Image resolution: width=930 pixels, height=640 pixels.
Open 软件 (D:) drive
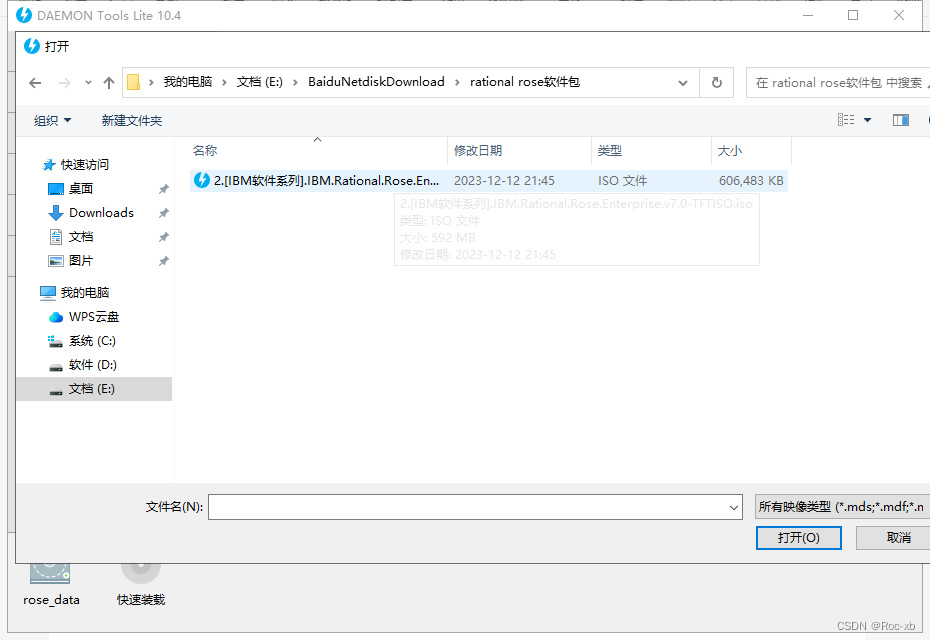[93, 364]
